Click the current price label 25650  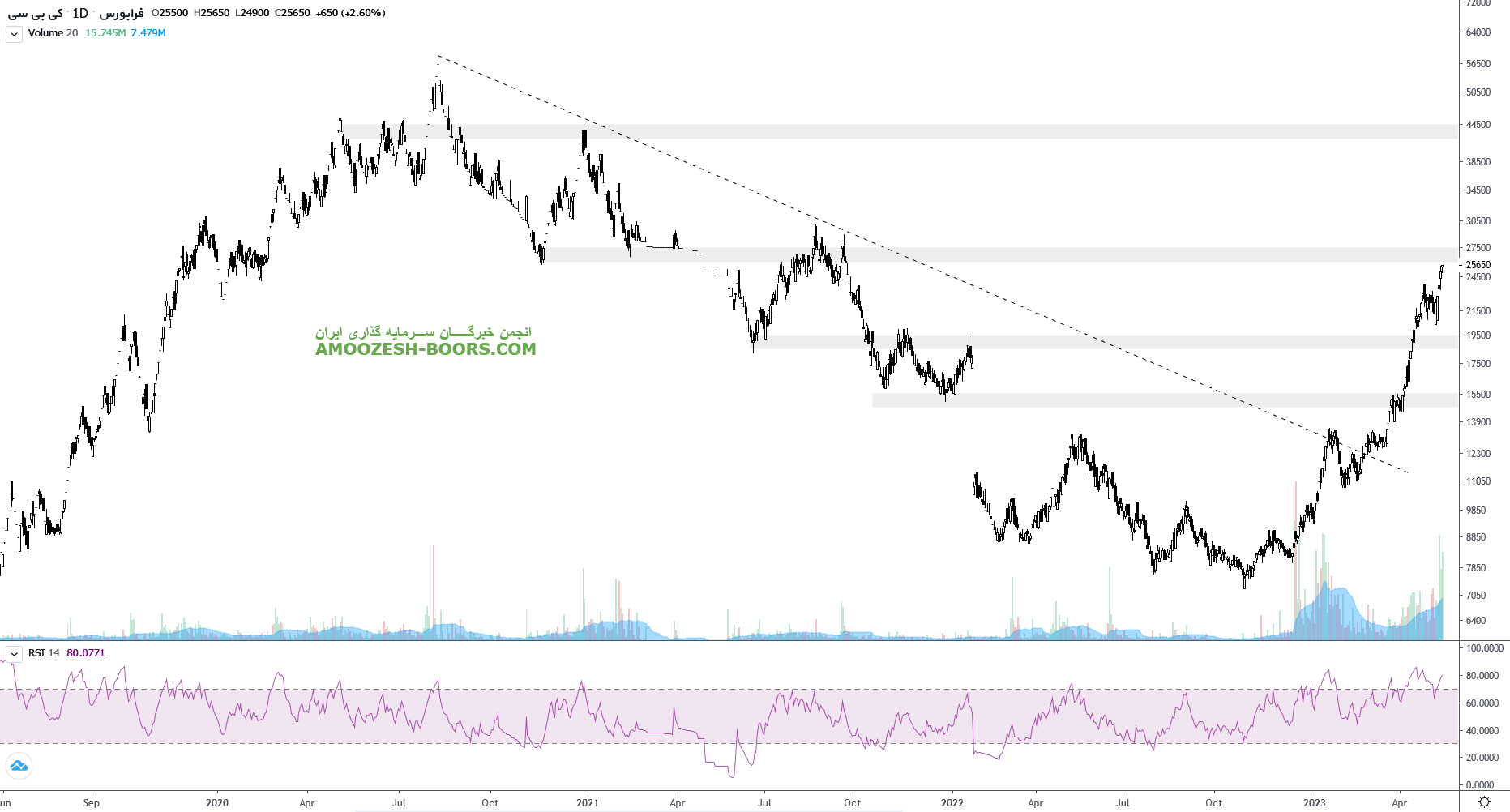click(1478, 265)
